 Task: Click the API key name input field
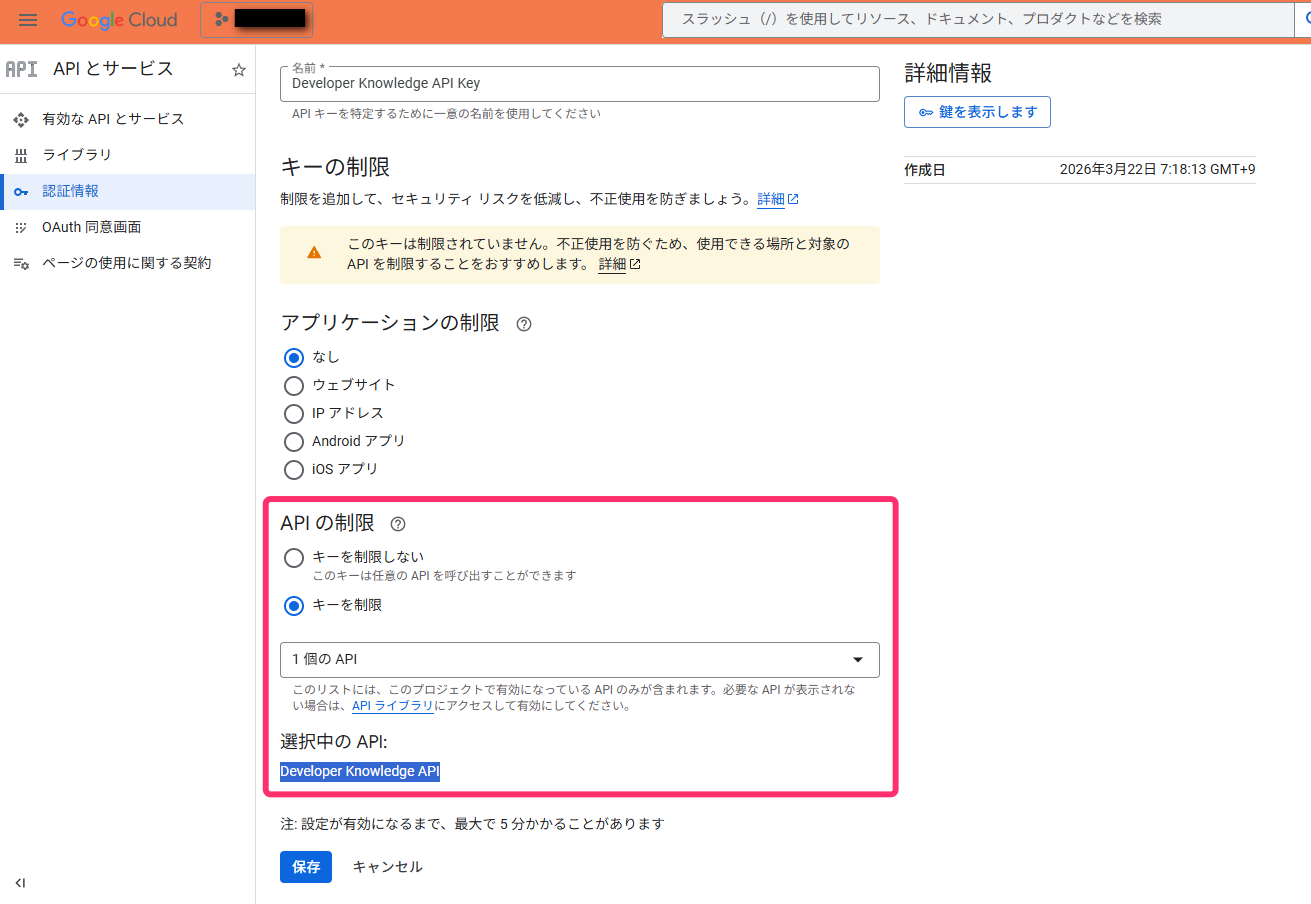579,84
